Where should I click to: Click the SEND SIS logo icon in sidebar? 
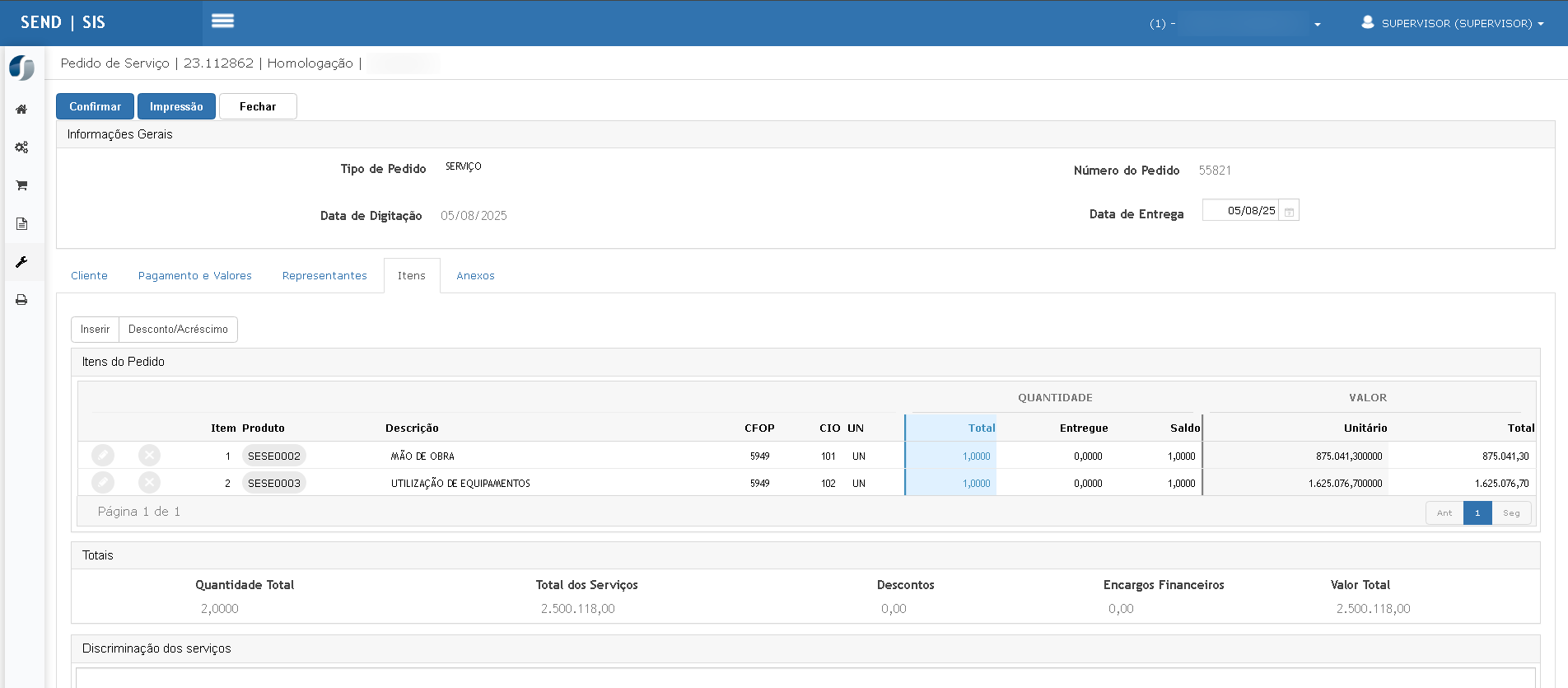click(x=22, y=68)
